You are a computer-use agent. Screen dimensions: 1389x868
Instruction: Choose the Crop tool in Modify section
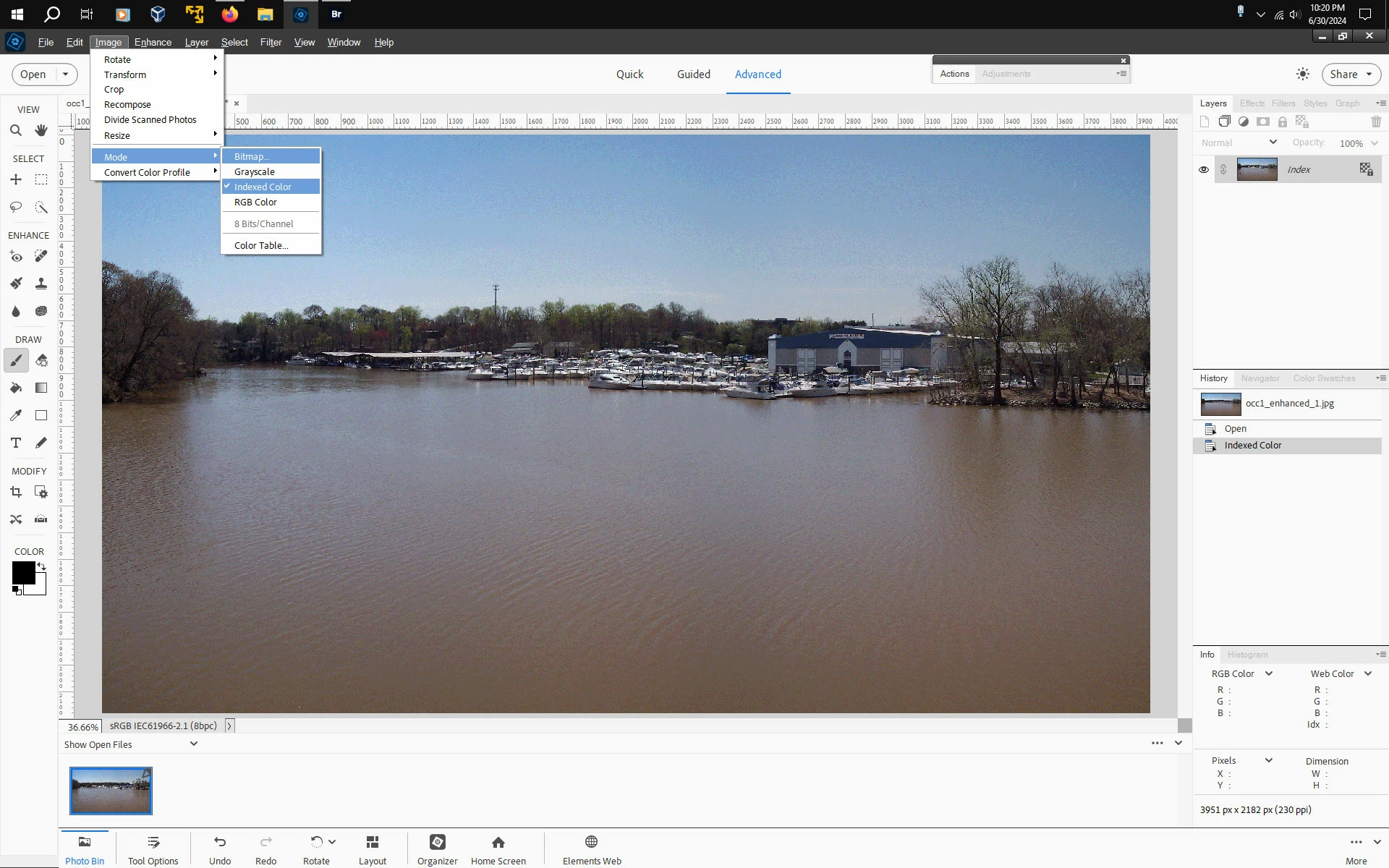(15, 493)
